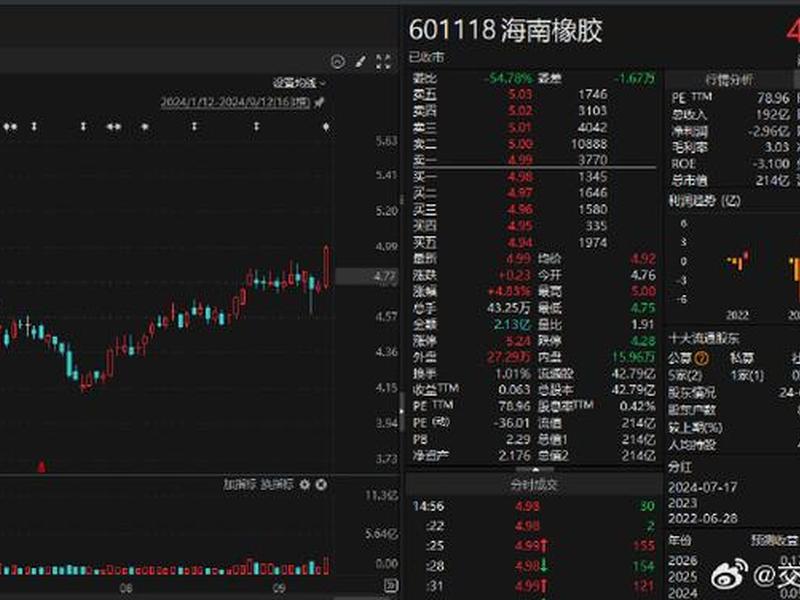Click the 最低 value 4.75
This screenshot has width=800, height=600.
point(643,308)
